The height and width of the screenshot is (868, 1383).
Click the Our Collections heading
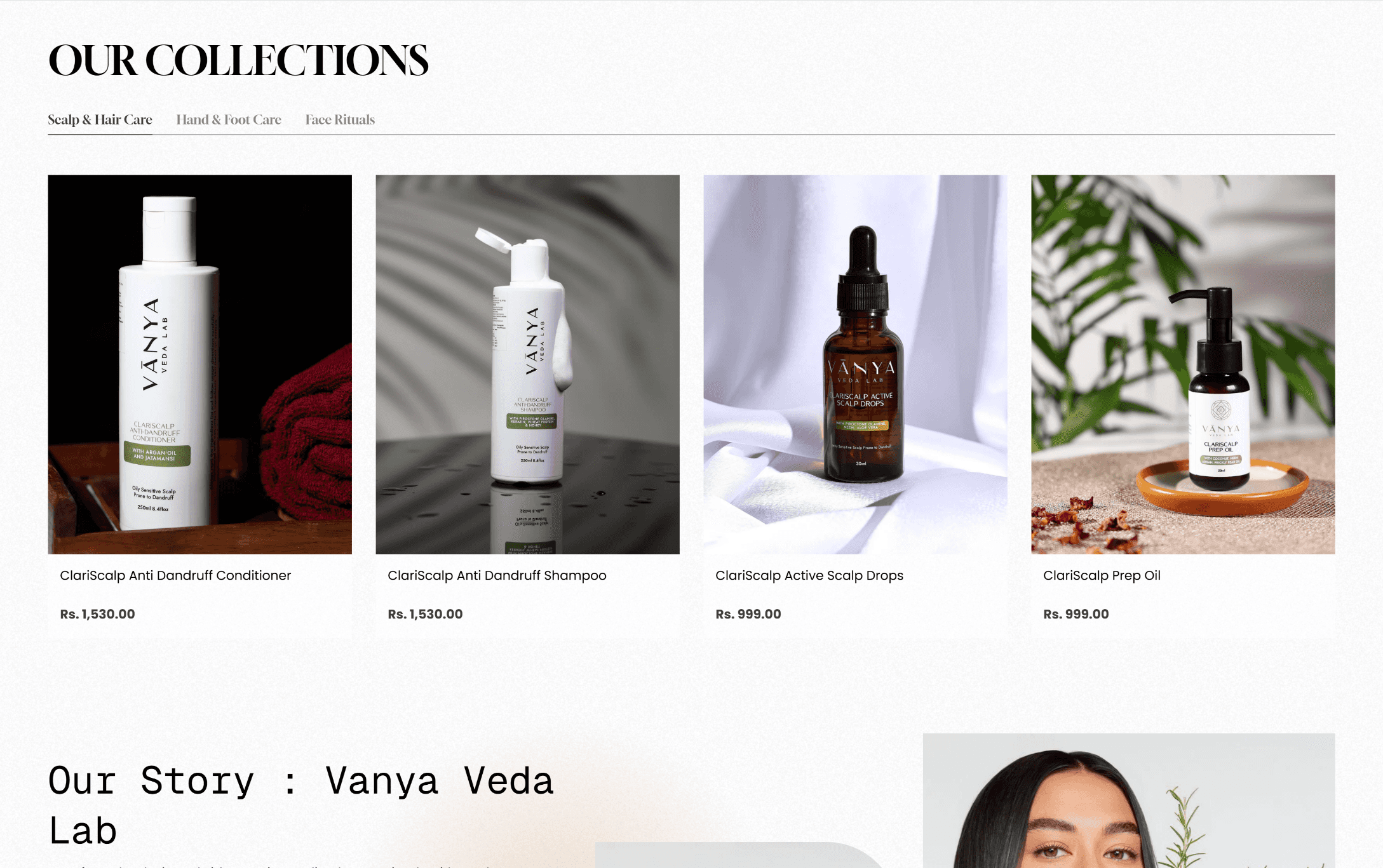coord(238,60)
